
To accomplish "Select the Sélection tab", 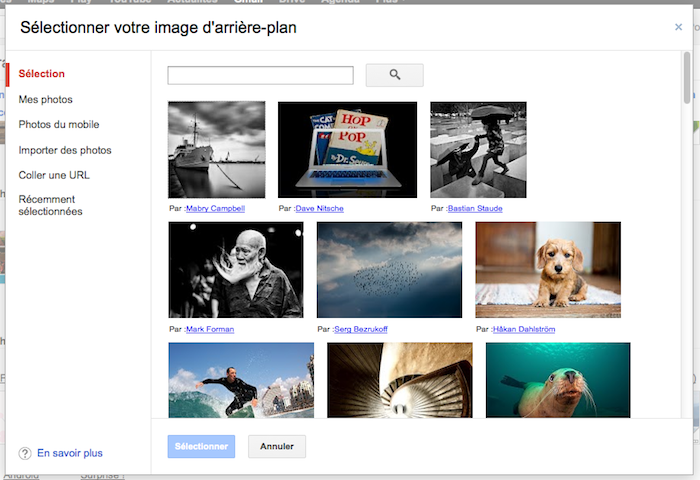I will point(42,74).
